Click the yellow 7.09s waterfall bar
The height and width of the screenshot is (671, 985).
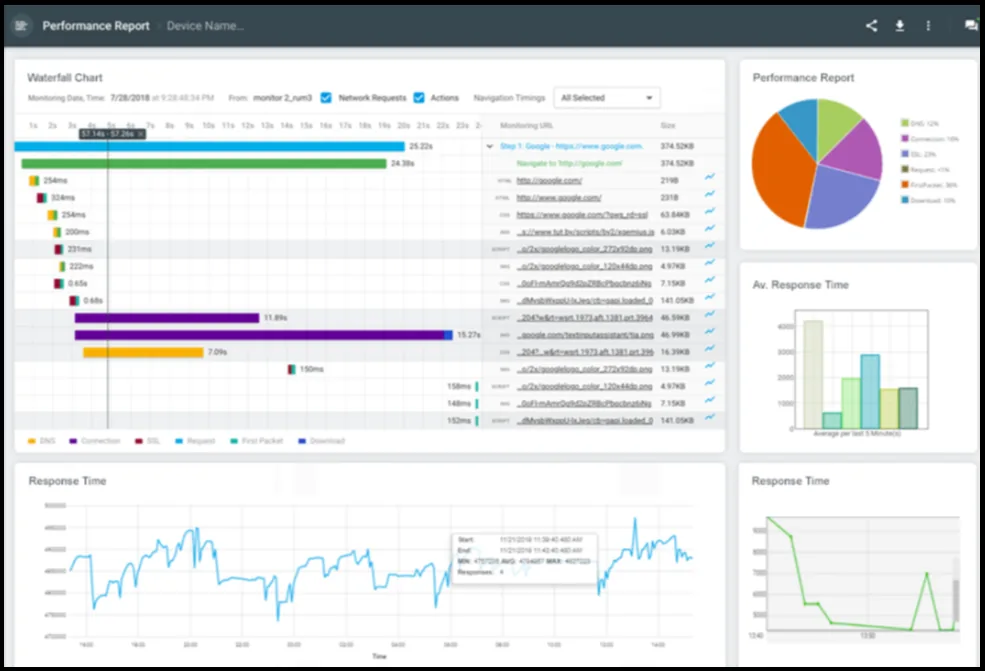click(x=143, y=352)
